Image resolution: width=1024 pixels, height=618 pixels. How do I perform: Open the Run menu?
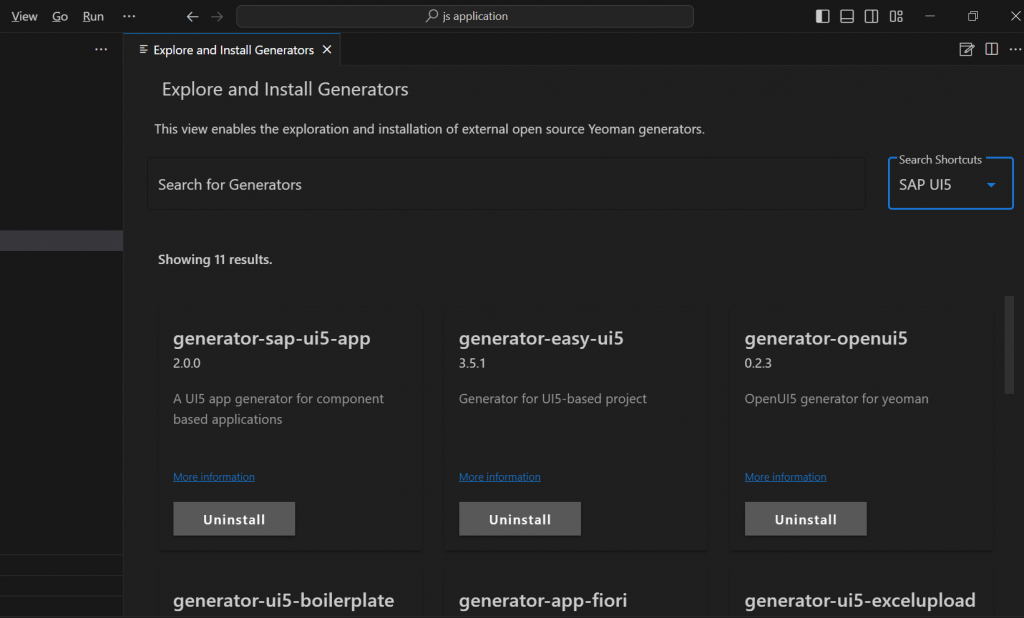pos(93,16)
